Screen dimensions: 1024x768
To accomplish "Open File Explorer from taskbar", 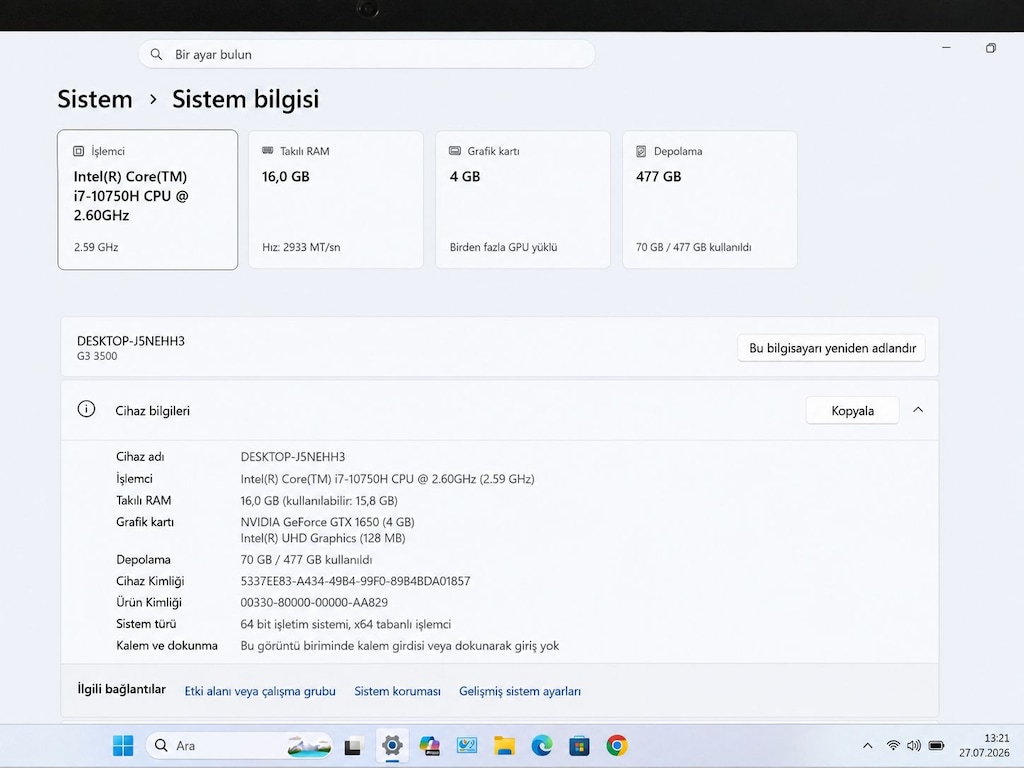I will click(x=504, y=745).
